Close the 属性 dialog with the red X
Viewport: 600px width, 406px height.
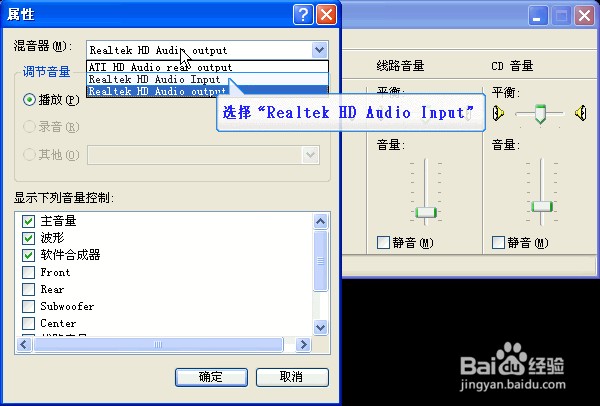point(326,15)
